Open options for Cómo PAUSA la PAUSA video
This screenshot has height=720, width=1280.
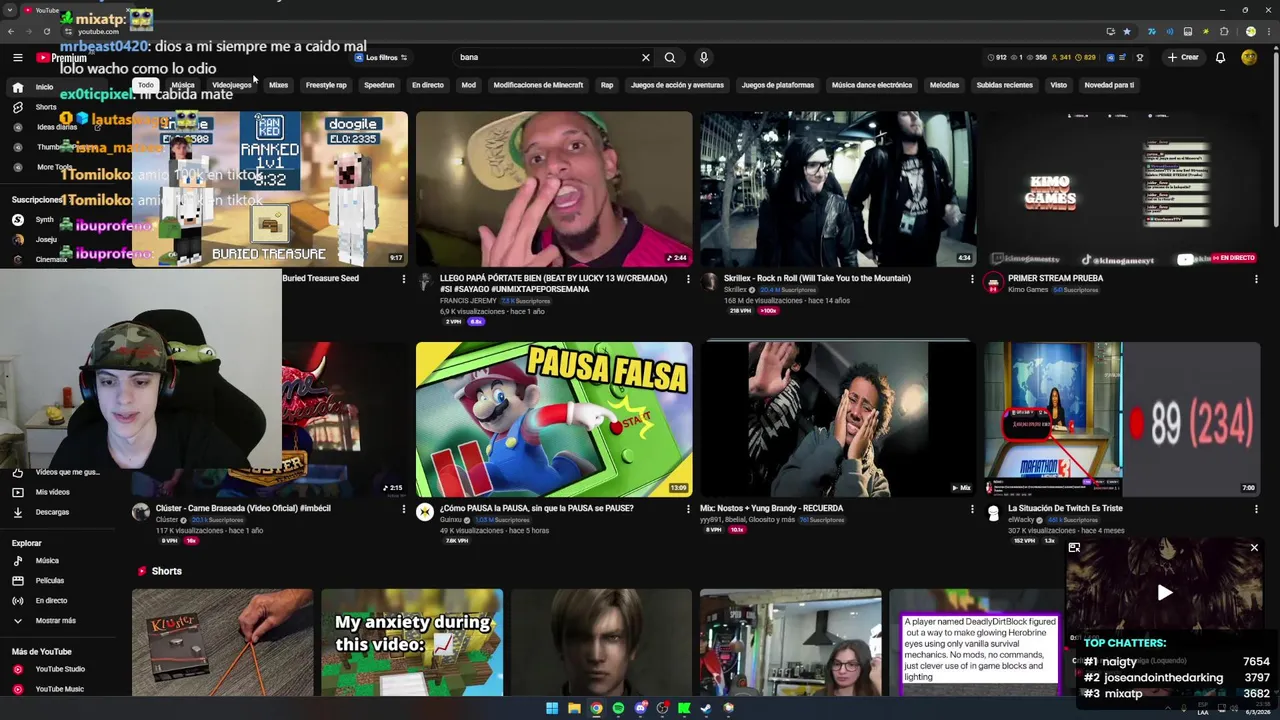pyautogui.click(x=688, y=509)
